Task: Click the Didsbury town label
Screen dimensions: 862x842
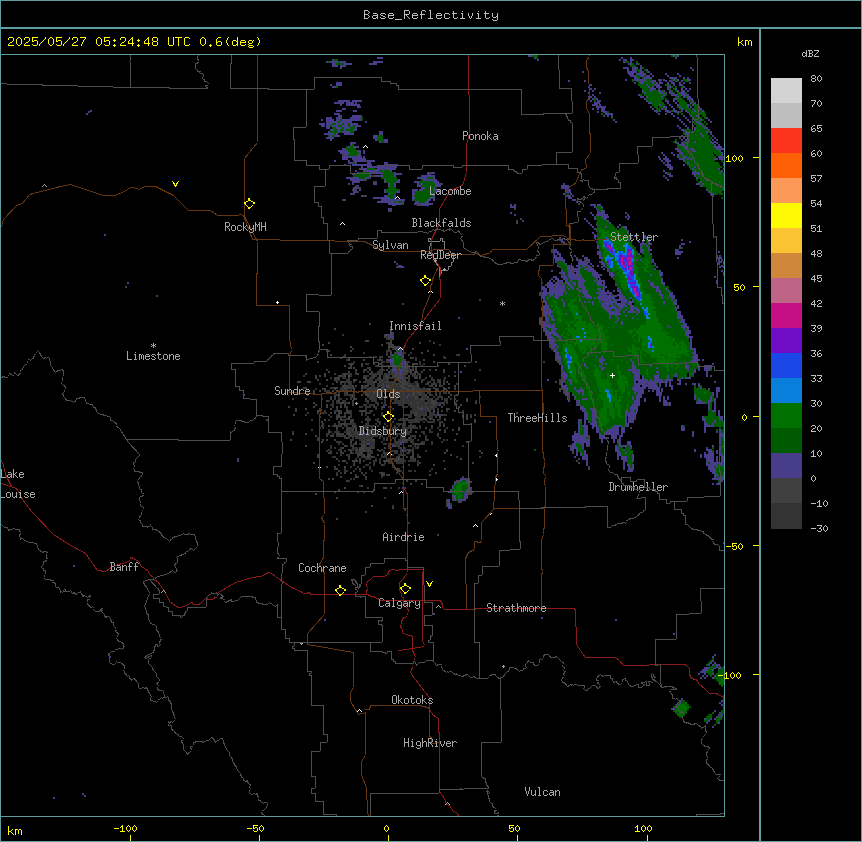Action: coord(383,431)
